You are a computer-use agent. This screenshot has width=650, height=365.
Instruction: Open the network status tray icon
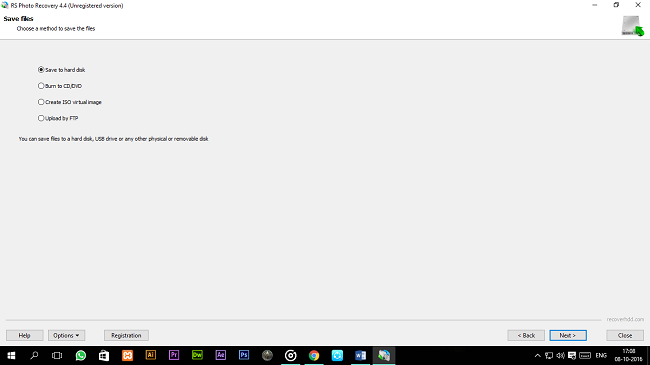click(x=549, y=355)
